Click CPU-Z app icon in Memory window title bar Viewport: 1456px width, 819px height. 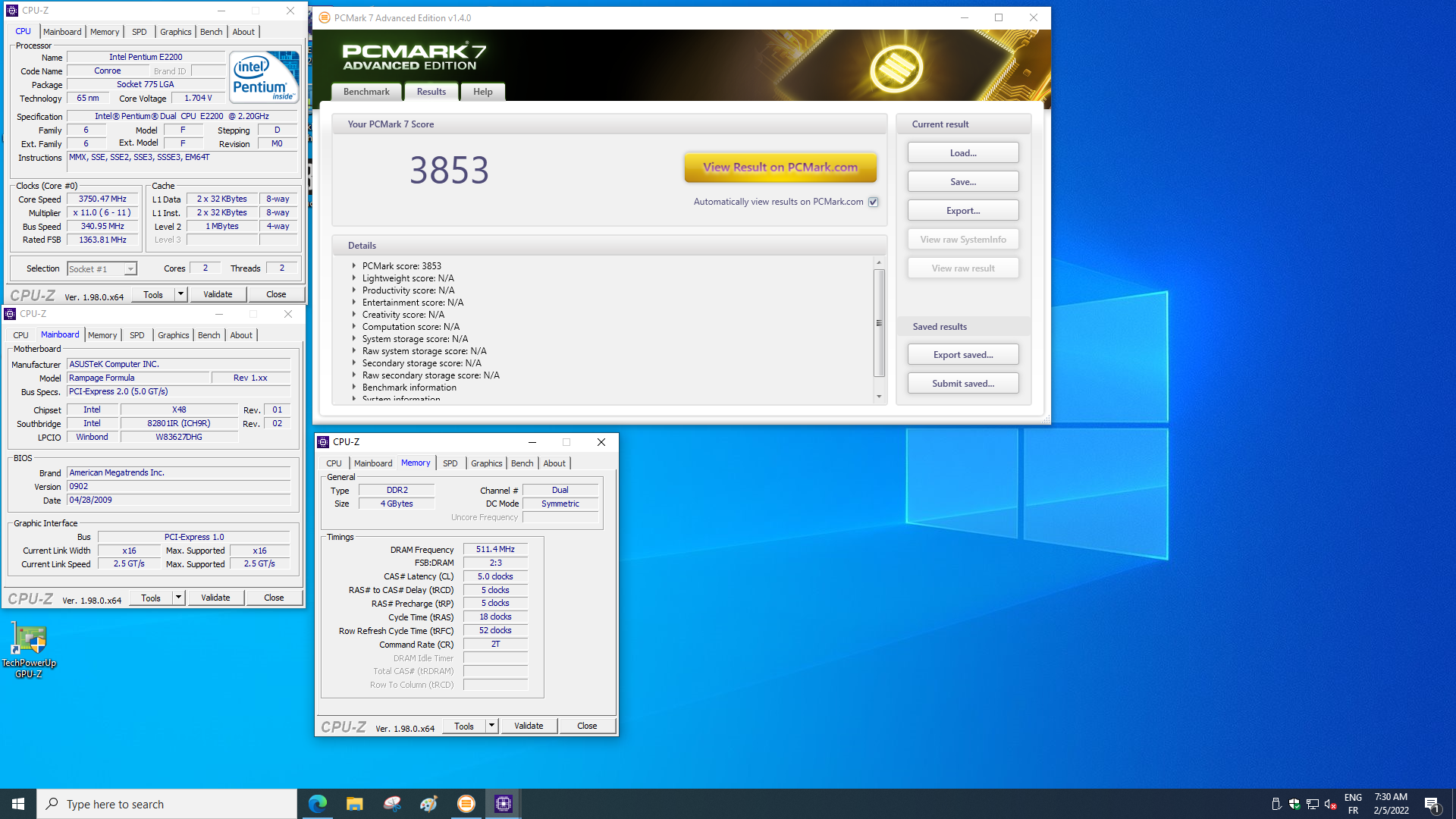tap(323, 442)
